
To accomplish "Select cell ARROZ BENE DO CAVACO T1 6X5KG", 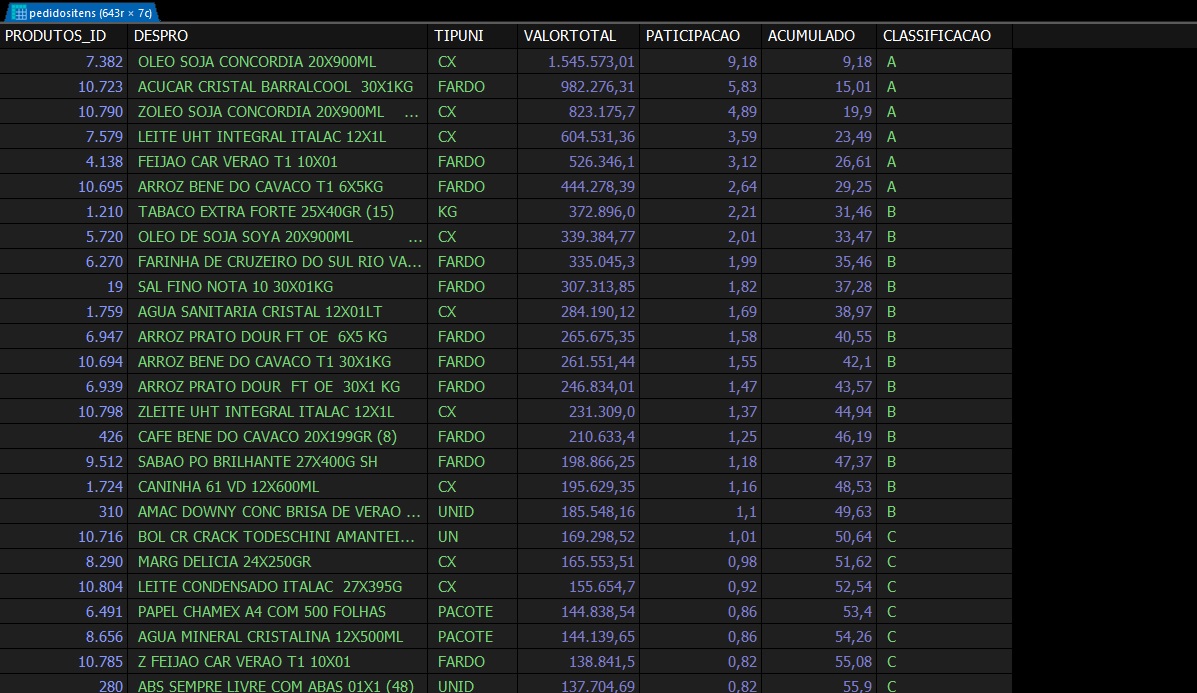I will pos(278,187).
